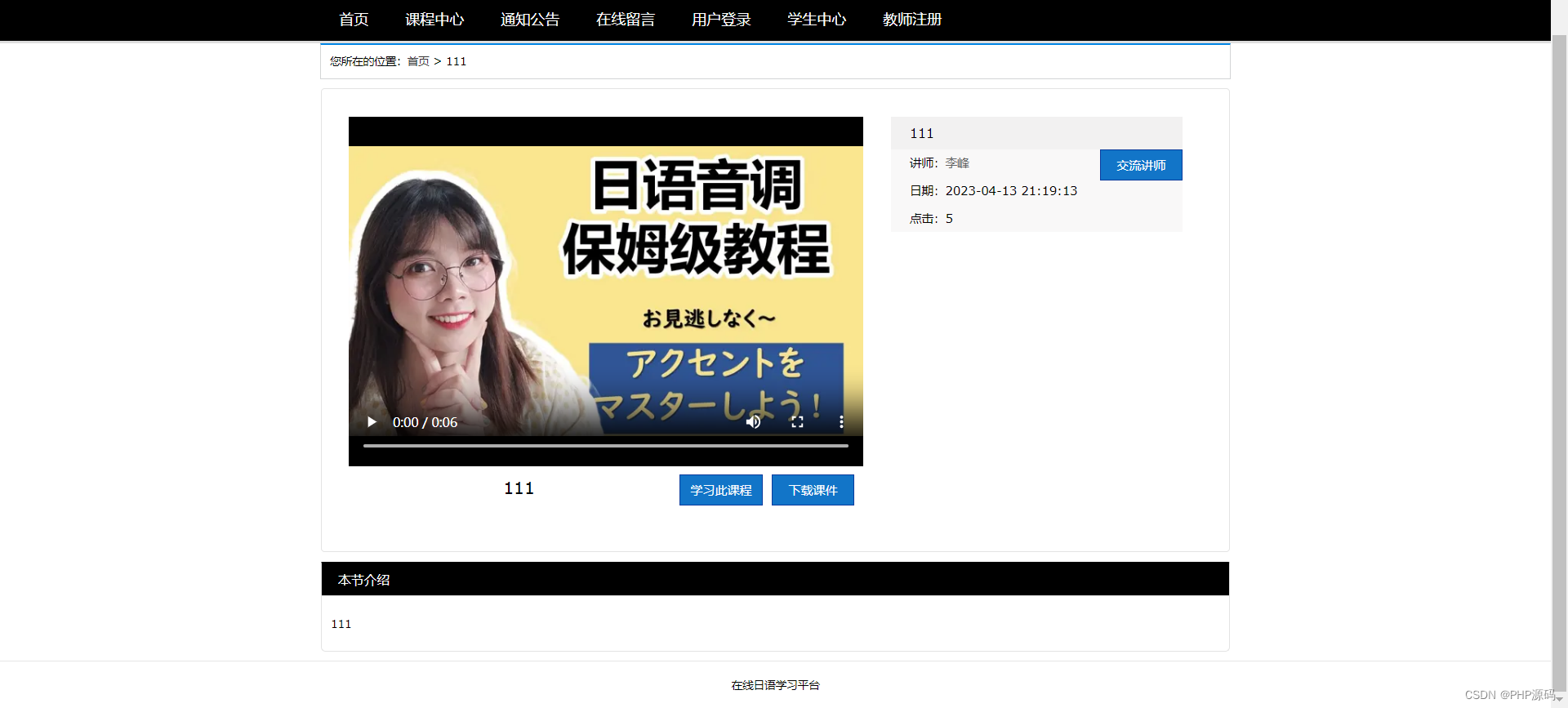
Task: Open 通知公告 from the nav bar
Action: tap(530, 20)
